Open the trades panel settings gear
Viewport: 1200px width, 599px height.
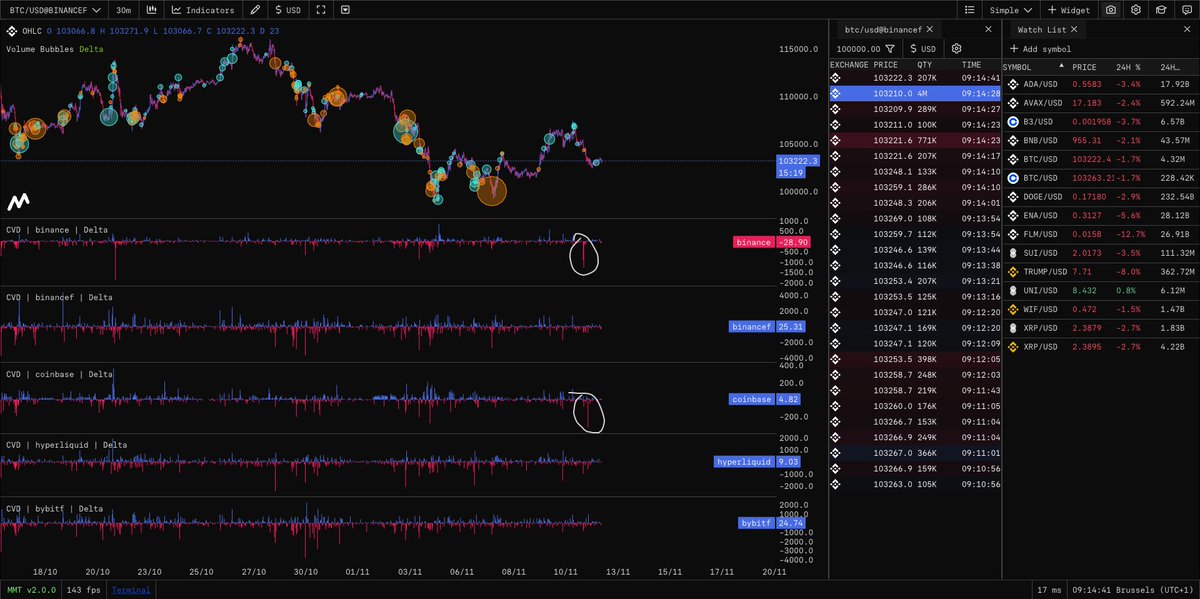[x=955, y=47]
